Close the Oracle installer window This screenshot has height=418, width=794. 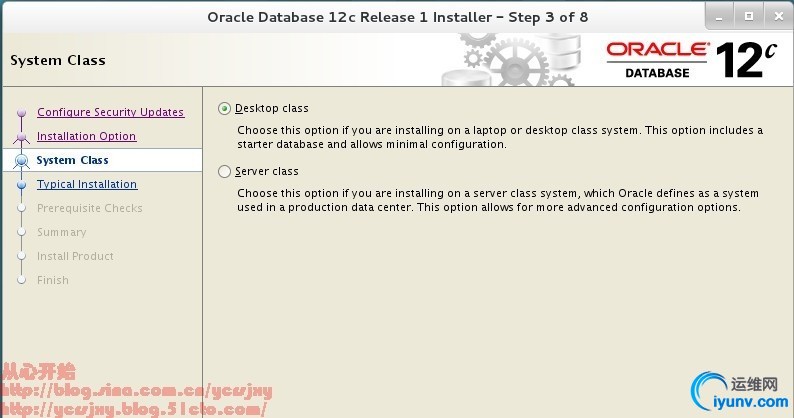click(x=775, y=16)
